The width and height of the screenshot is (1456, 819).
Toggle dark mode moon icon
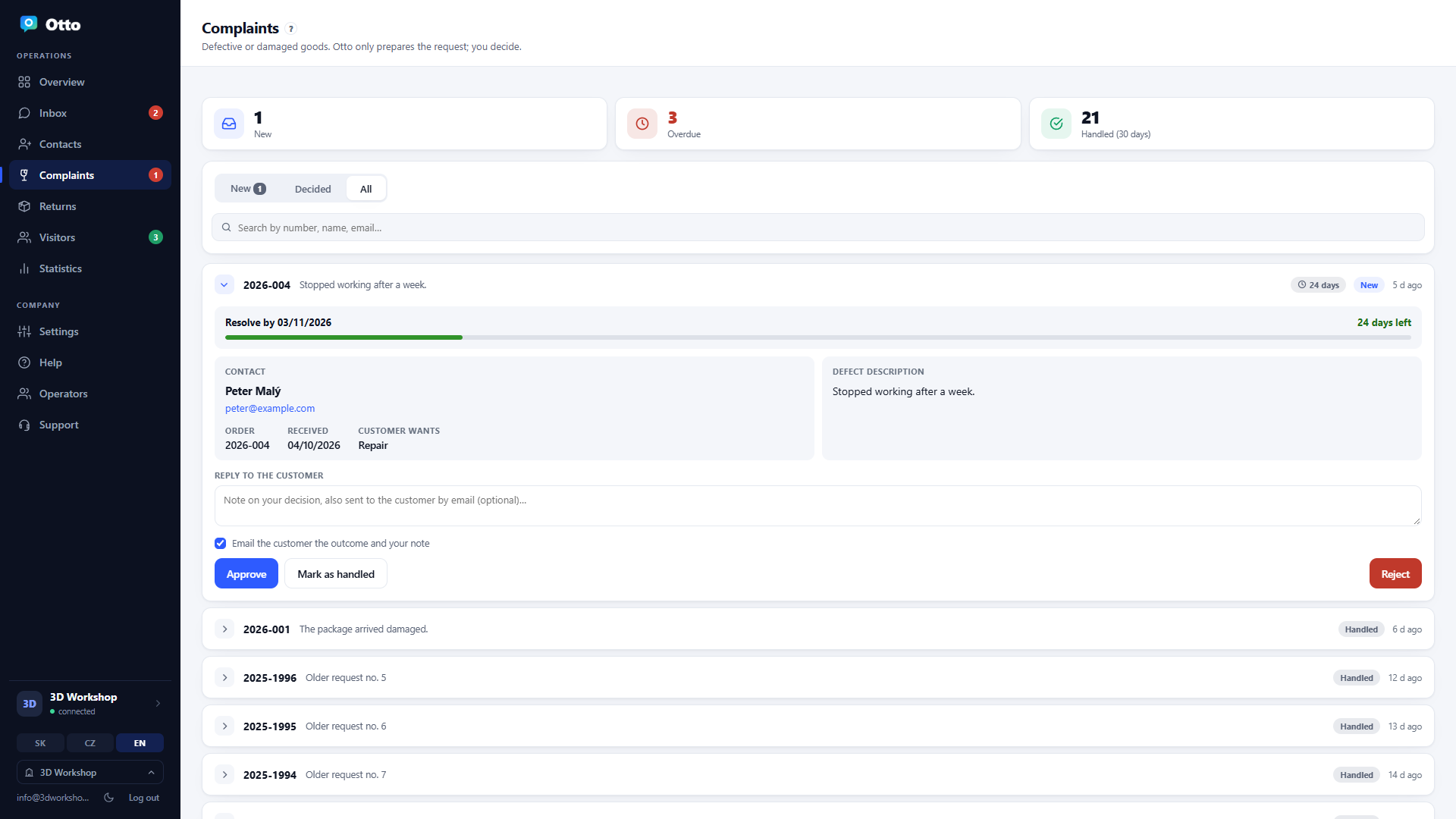108,797
